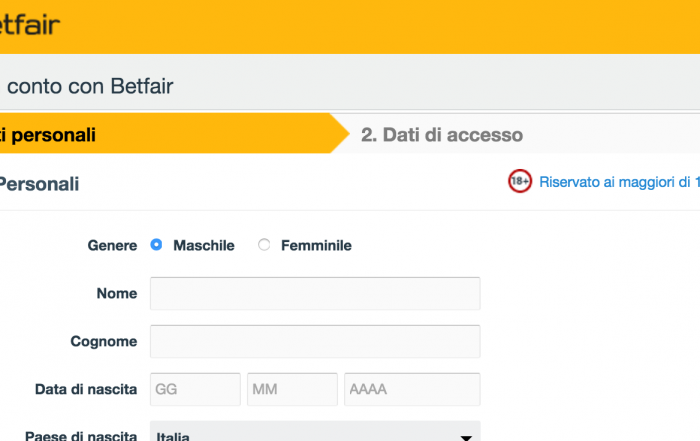
Task: Click the conto con Betfair page heading
Action: (89, 86)
